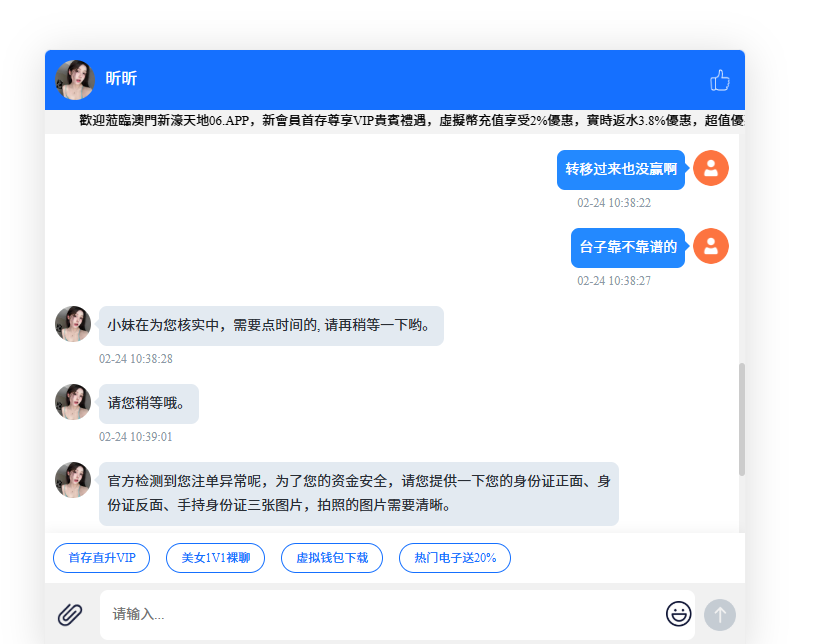This screenshot has height=644, width=830.
Task: Click the agent avatar beside 官方检测到 message
Action: (x=73, y=480)
